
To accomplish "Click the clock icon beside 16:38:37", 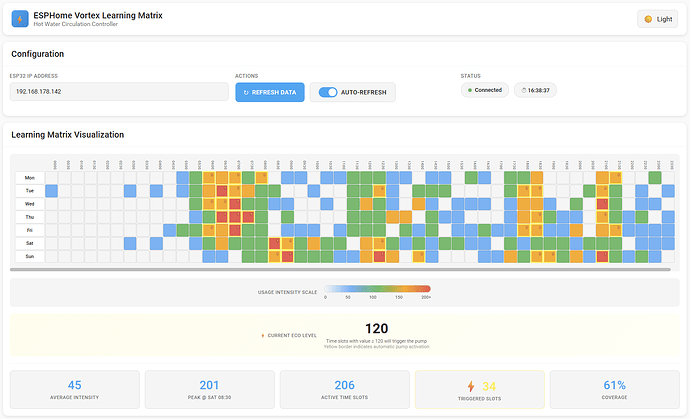I will click(x=523, y=90).
